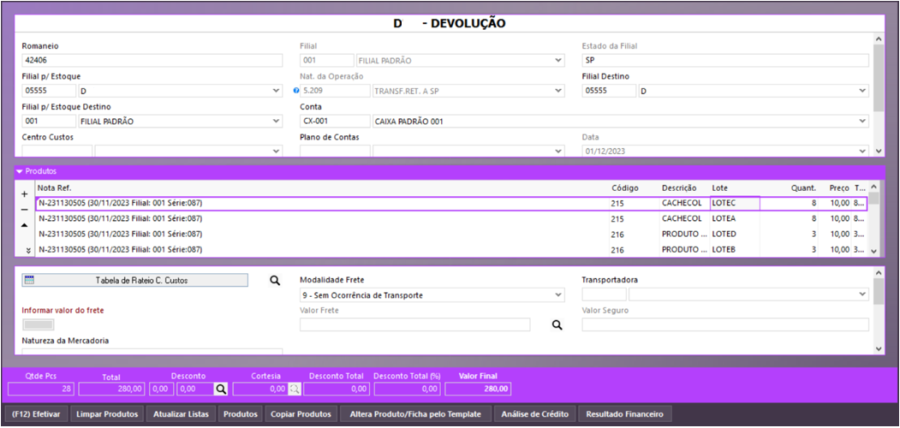Click the products list vertical scrollbar
The height and width of the screenshot is (428, 900).
pos(873,219)
